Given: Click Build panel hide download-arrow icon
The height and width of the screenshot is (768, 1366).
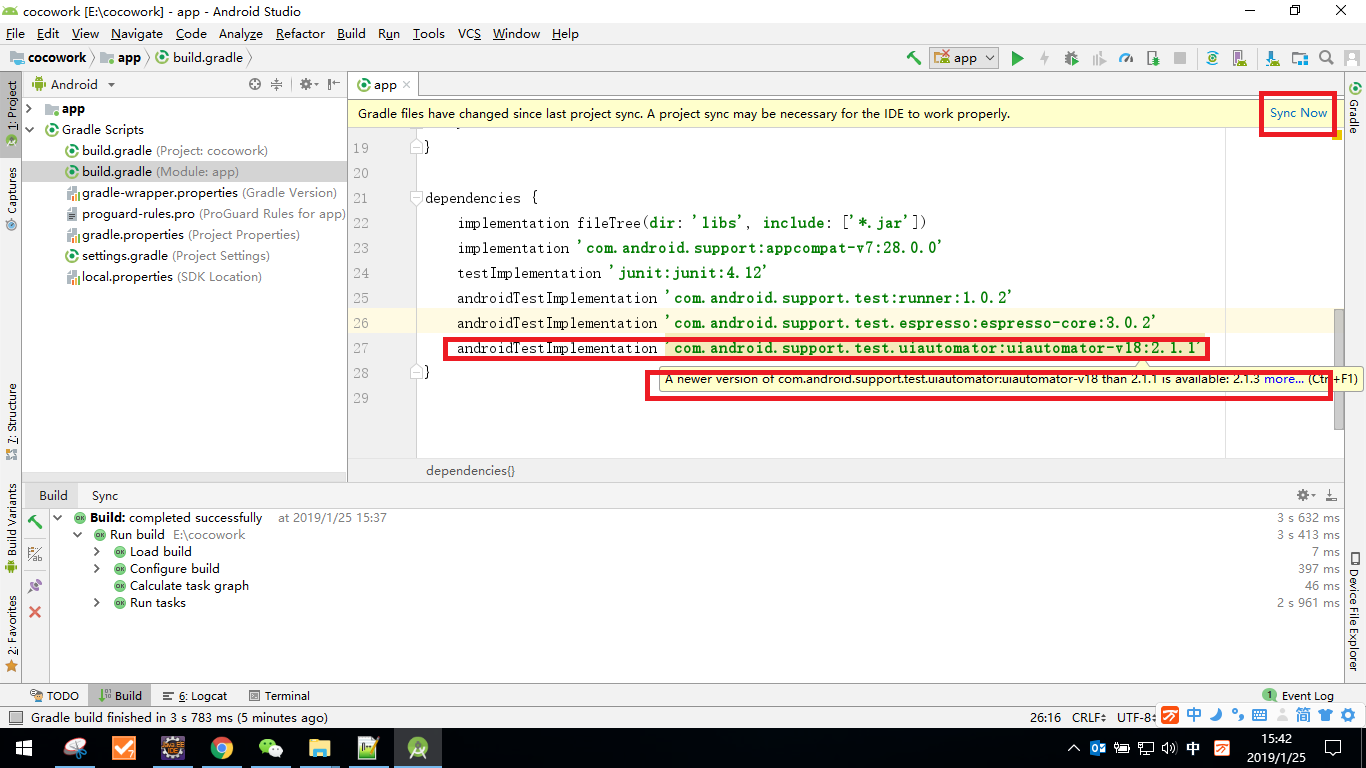Looking at the screenshot, I should (x=1331, y=495).
